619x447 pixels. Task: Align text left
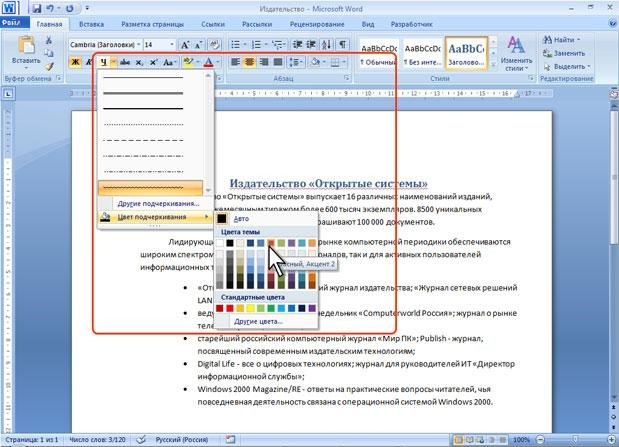point(235,62)
